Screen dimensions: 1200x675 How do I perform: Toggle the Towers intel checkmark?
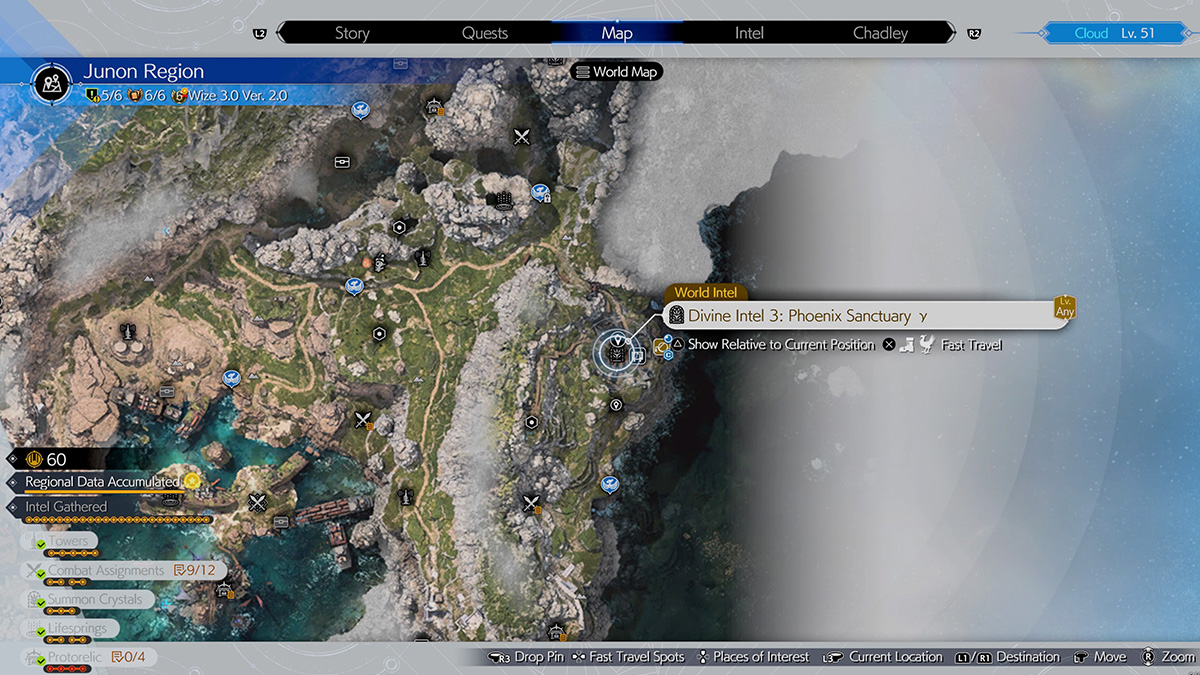(41, 544)
